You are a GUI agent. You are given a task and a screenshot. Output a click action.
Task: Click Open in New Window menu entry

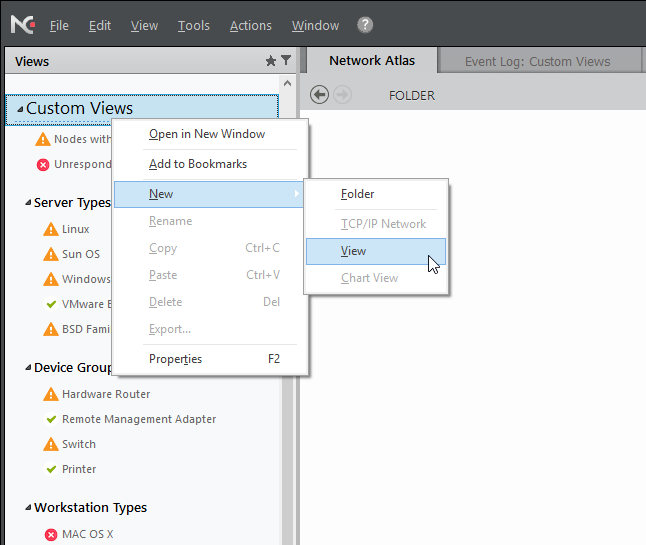tap(206, 134)
